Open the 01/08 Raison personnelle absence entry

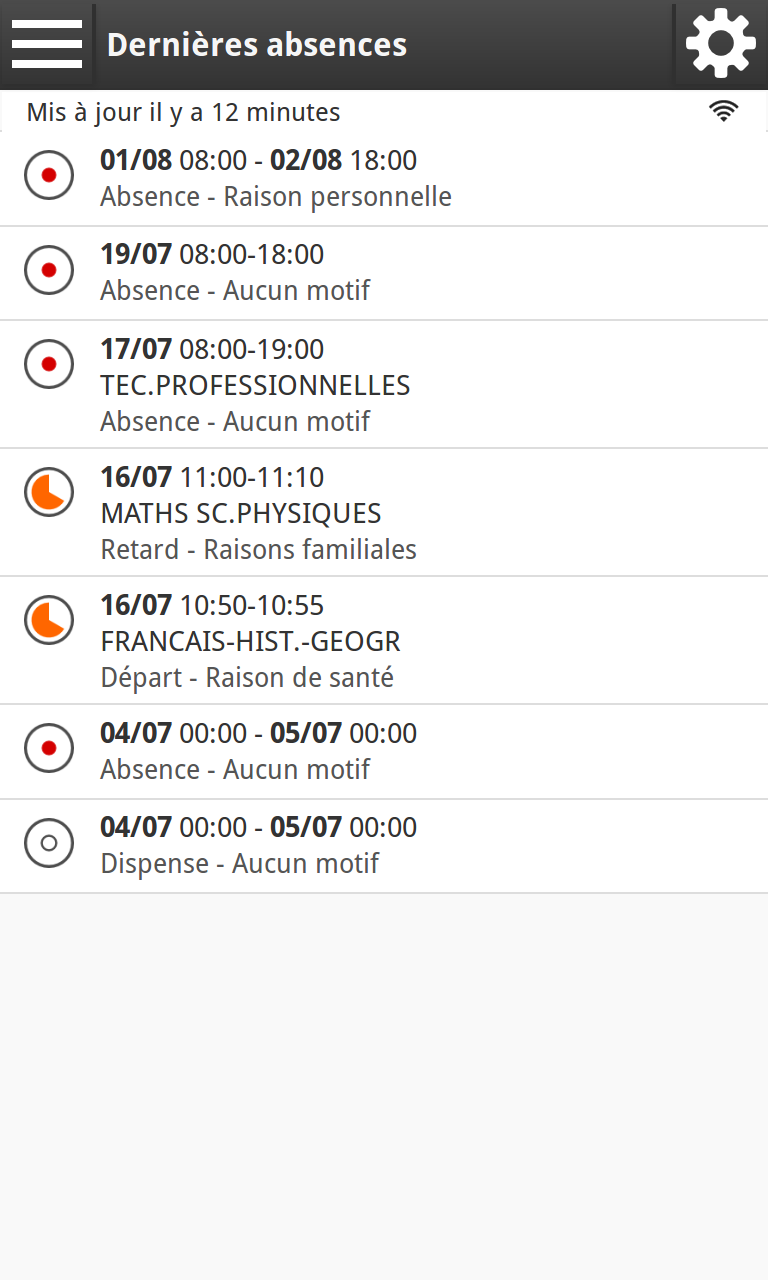click(x=384, y=179)
